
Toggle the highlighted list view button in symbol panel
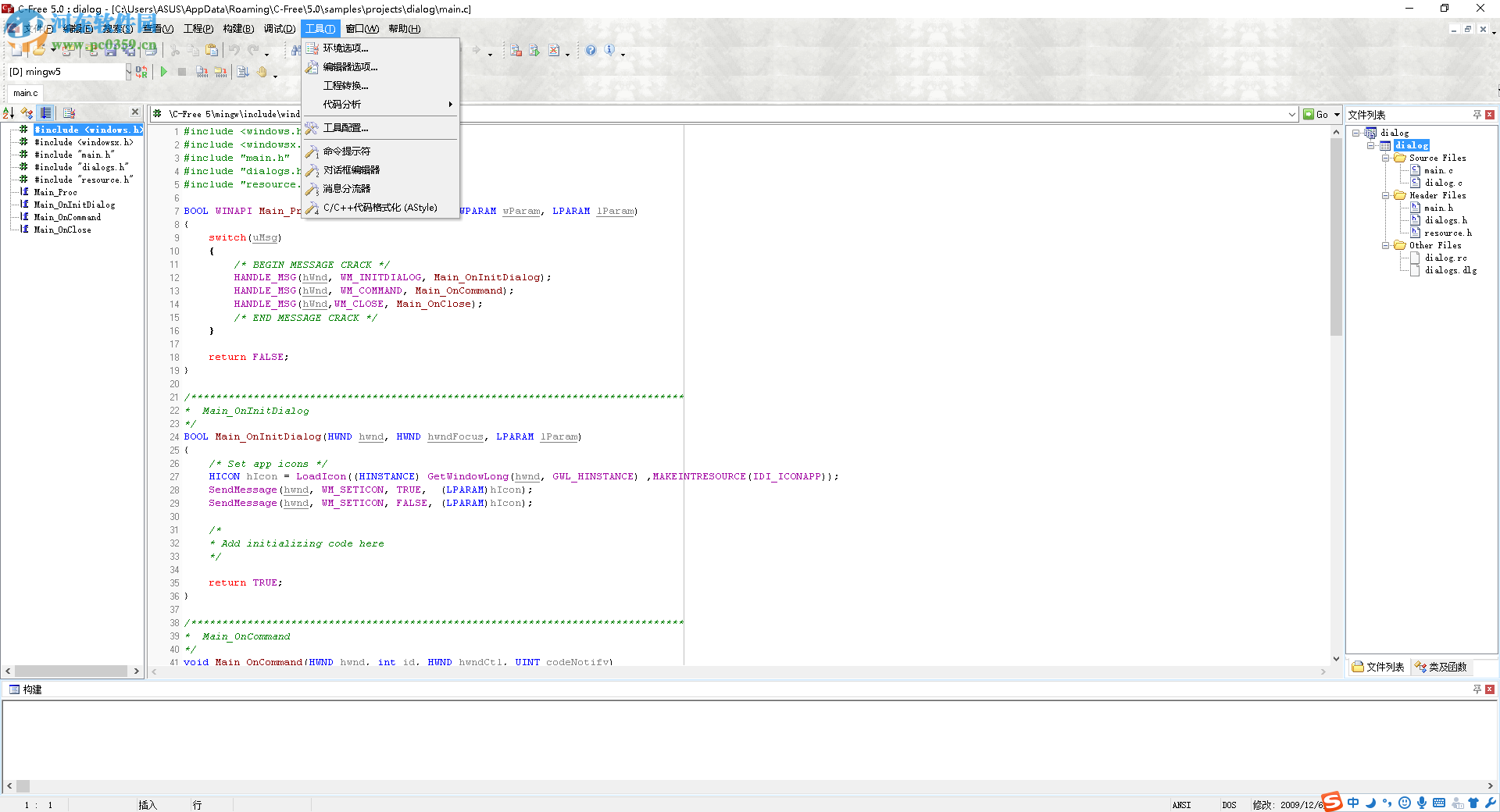(47, 113)
